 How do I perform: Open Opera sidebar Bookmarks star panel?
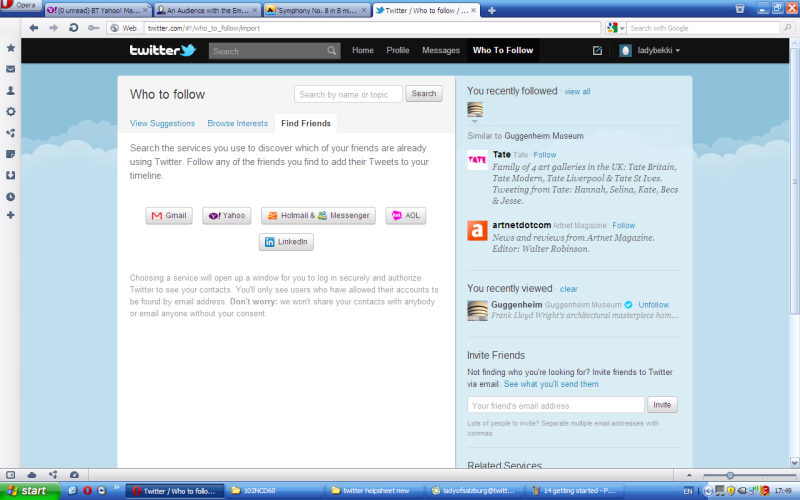pos(10,48)
